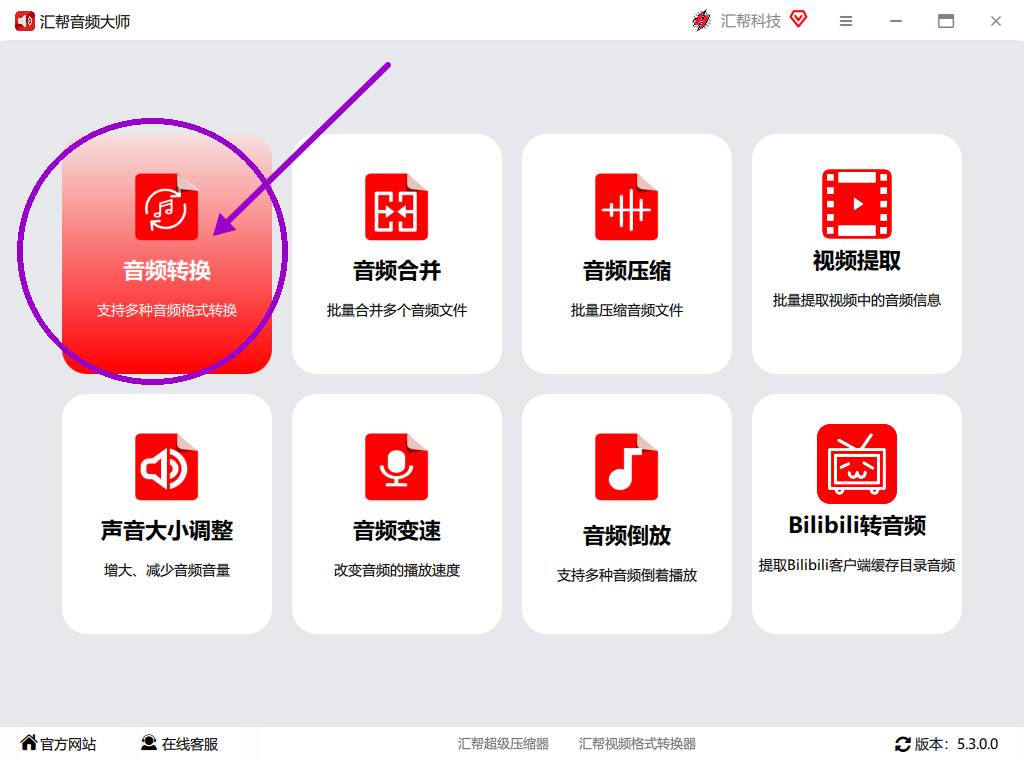
Task: Click 支持多种音频倒着播放 description
Action: point(626,575)
